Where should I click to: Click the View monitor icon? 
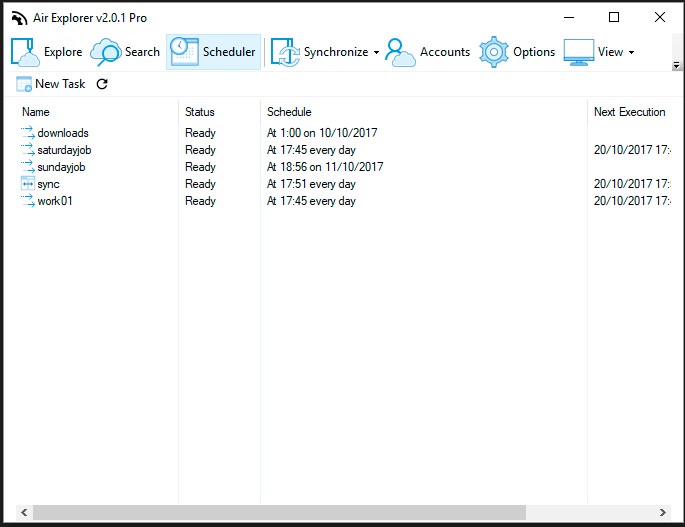[x=579, y=52]
